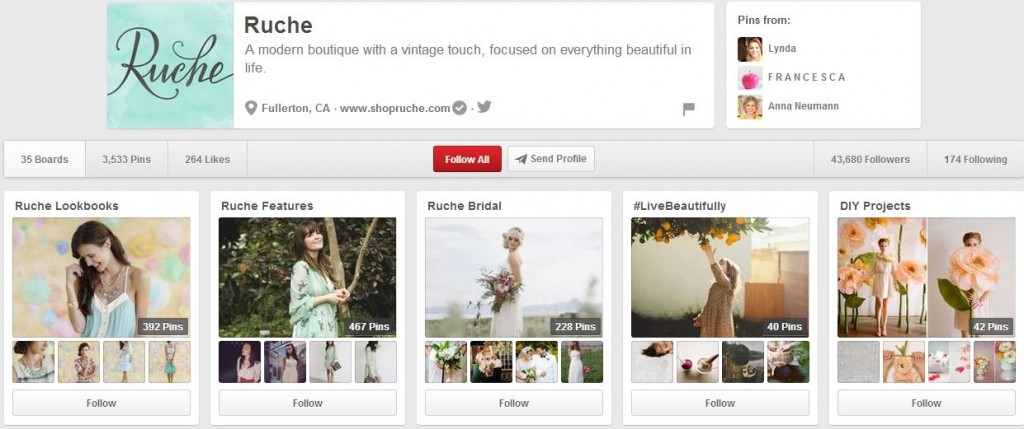Image resolution: width=1024 pixels, height=429 pixels.
Task: Open second small thumbnail under Ruche Bridal
Action: click(491, 362)
